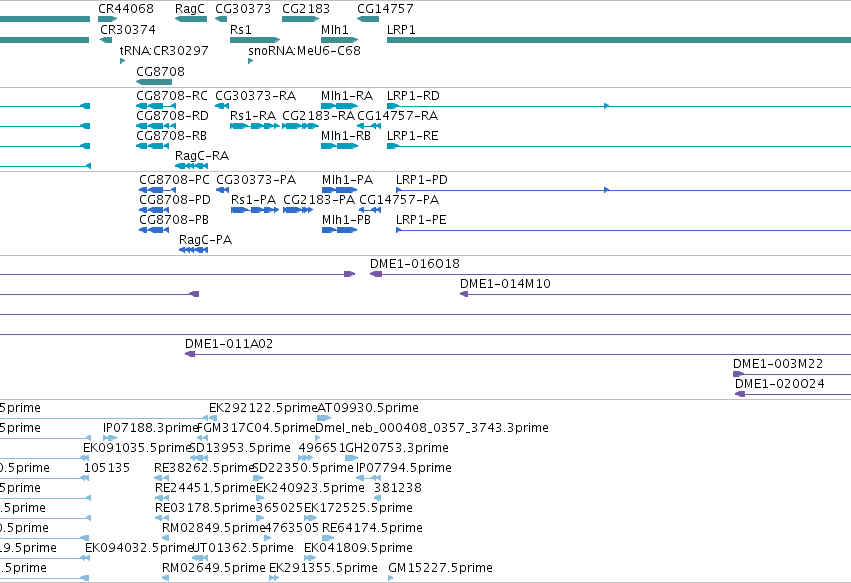This screenshot has width=851, height=583.
Task: Select the Rs1 gene label
Action: 241,29
